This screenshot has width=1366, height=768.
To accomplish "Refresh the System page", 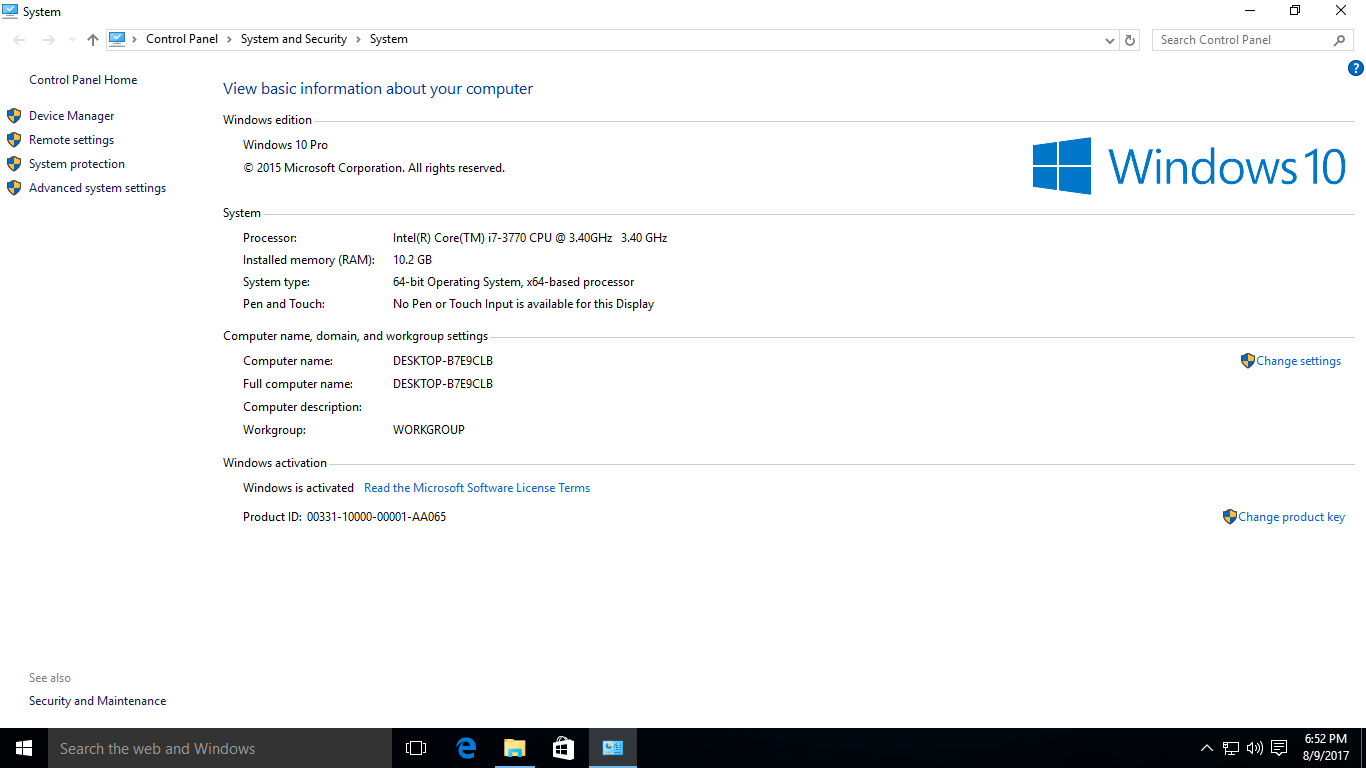I will pos(1130,40).
